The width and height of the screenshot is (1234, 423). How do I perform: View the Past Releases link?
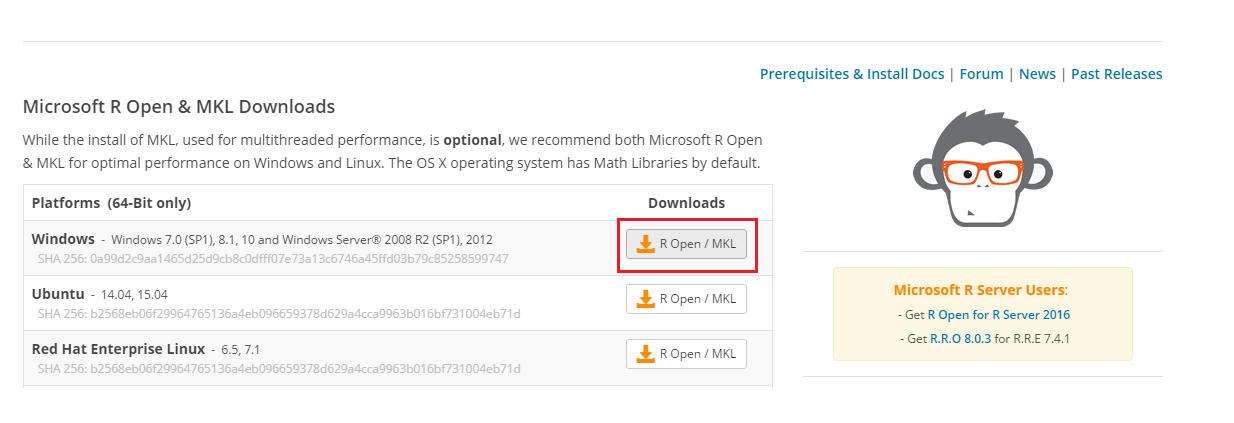coord(1117,74)
